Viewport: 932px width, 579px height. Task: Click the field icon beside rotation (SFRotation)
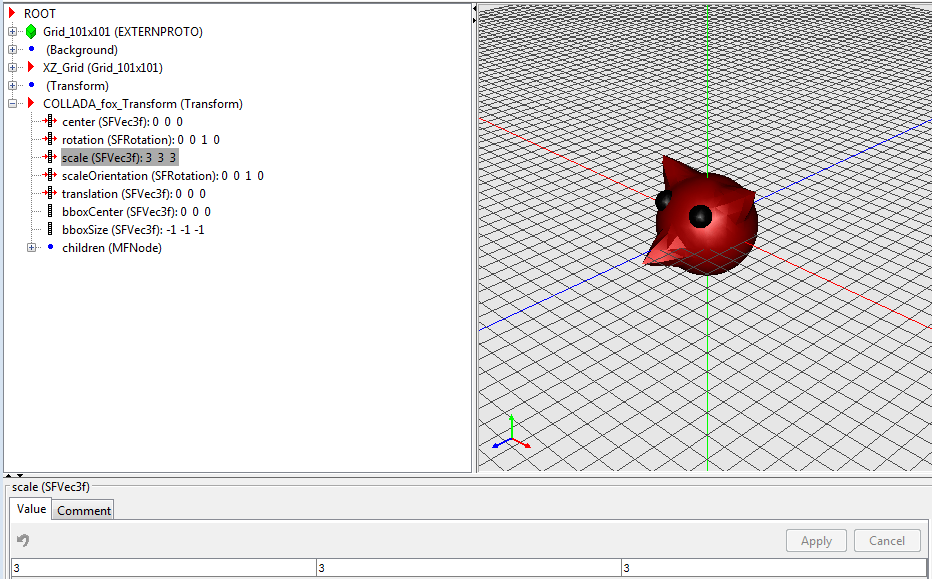coord(50,139)
